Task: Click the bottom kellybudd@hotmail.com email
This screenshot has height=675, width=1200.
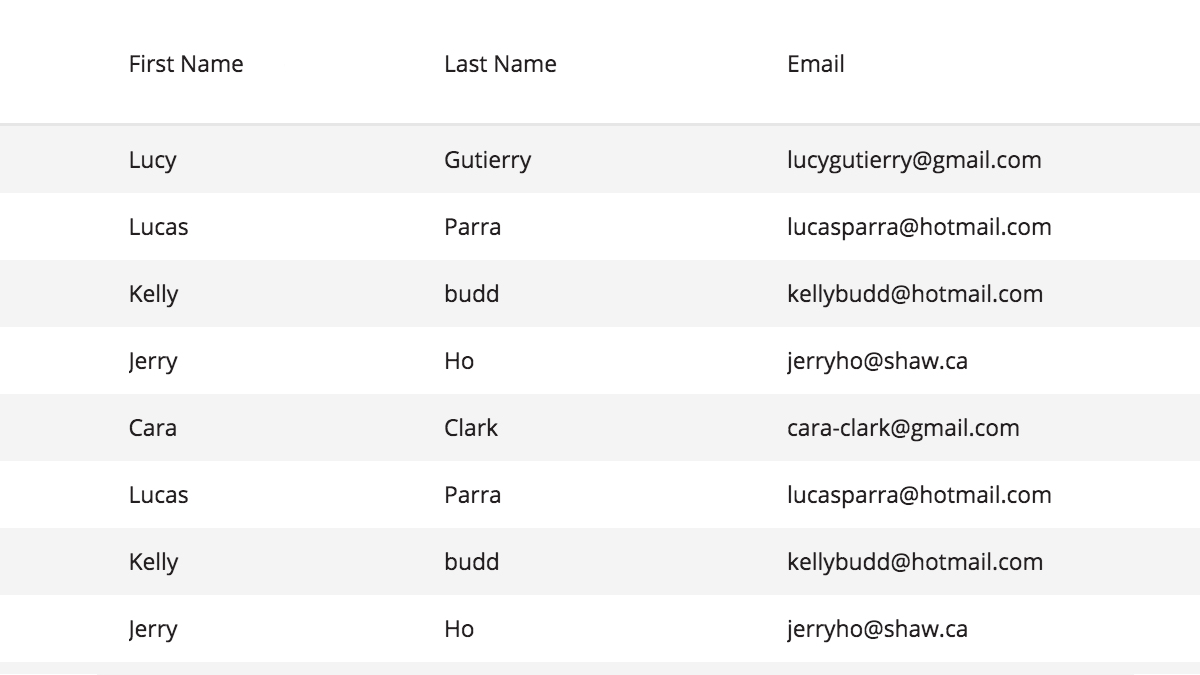Action: [x=915, y=562]
